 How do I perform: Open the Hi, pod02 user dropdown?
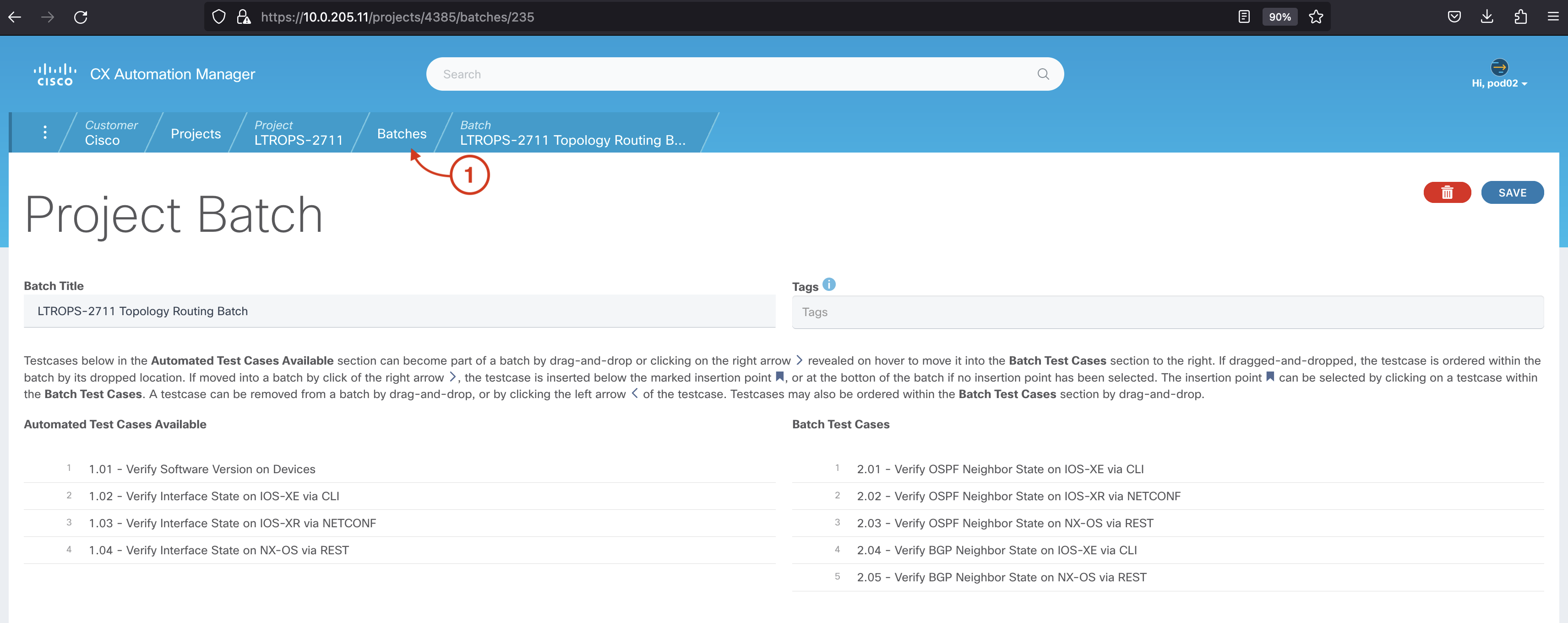(x=1499, y=83)
